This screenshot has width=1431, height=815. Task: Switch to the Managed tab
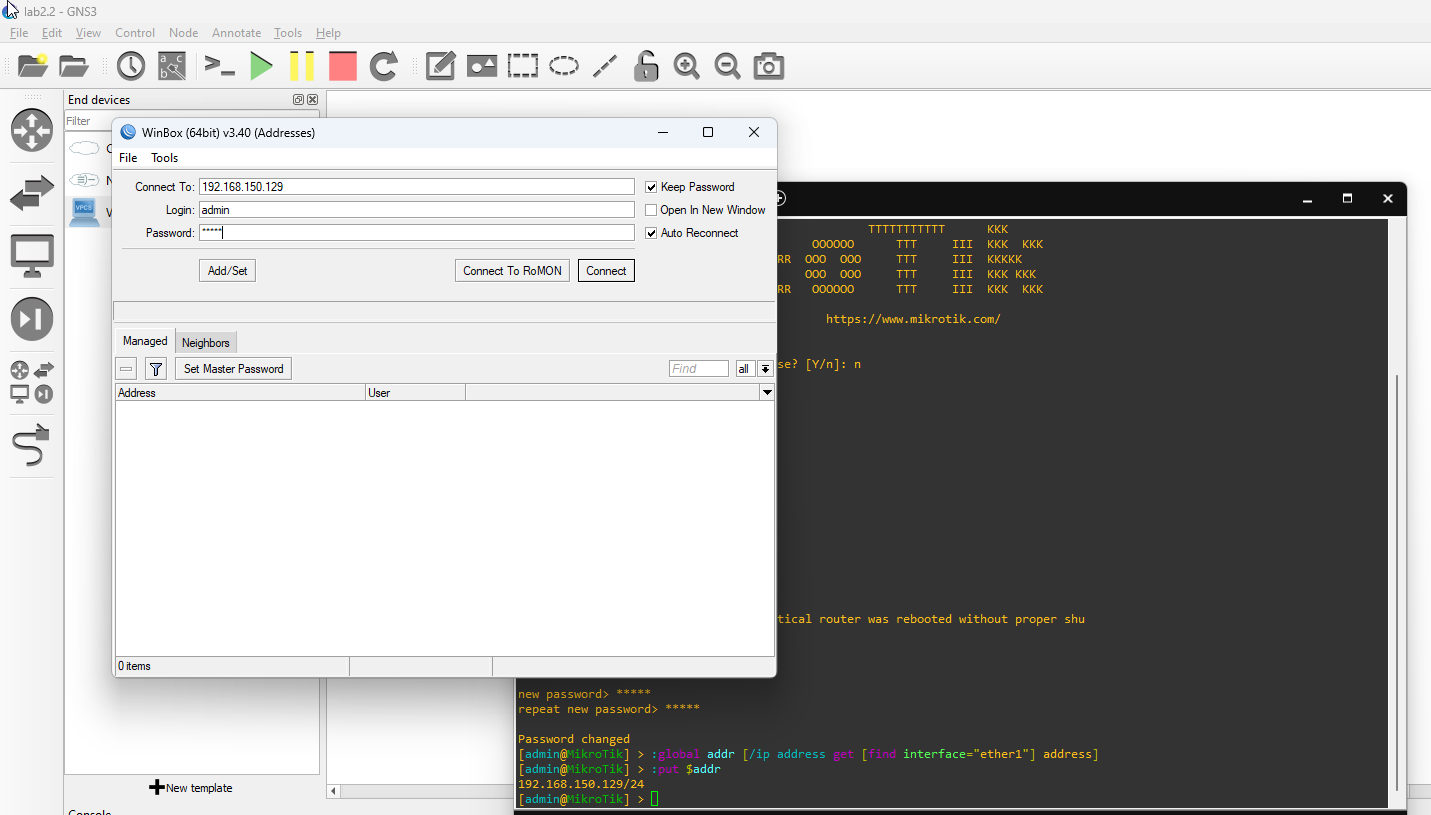click(x=145, y=341)
